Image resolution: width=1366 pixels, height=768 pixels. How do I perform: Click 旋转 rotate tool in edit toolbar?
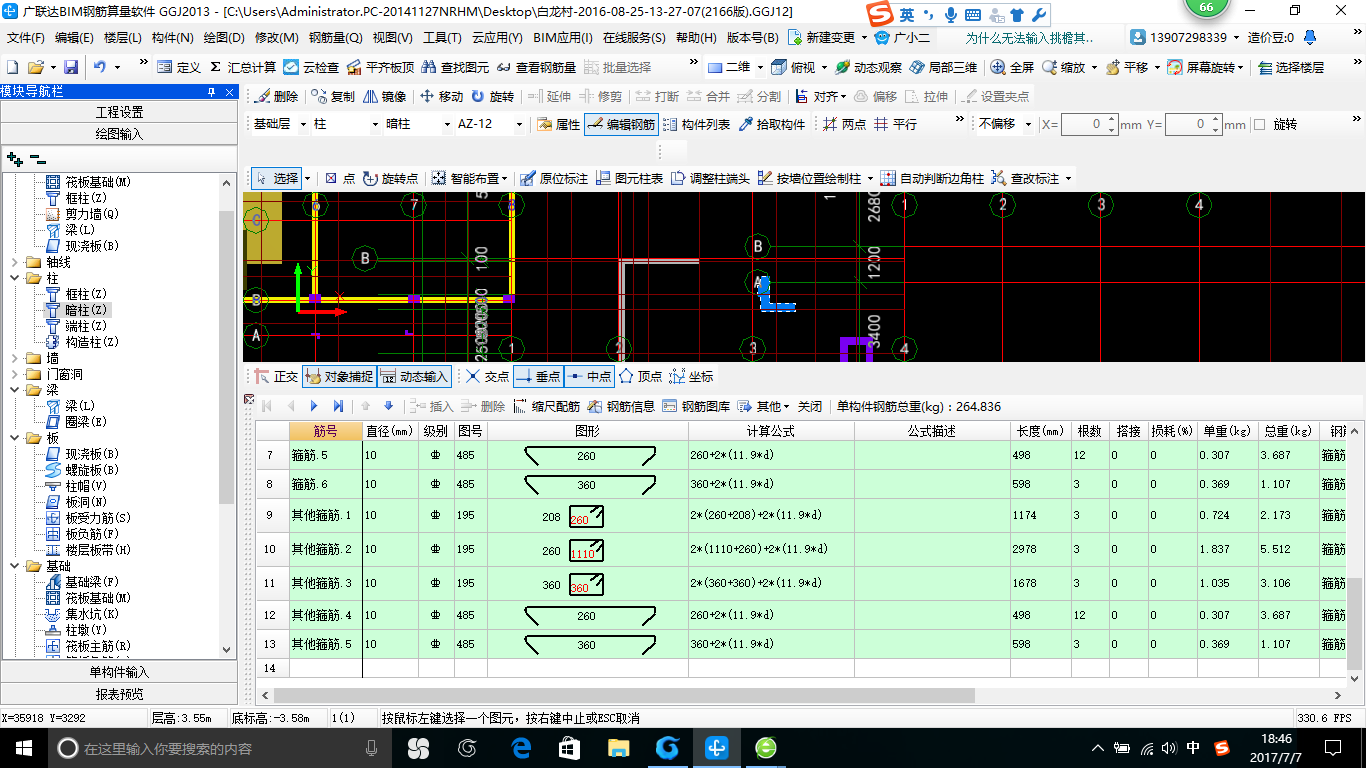[492, 96]
